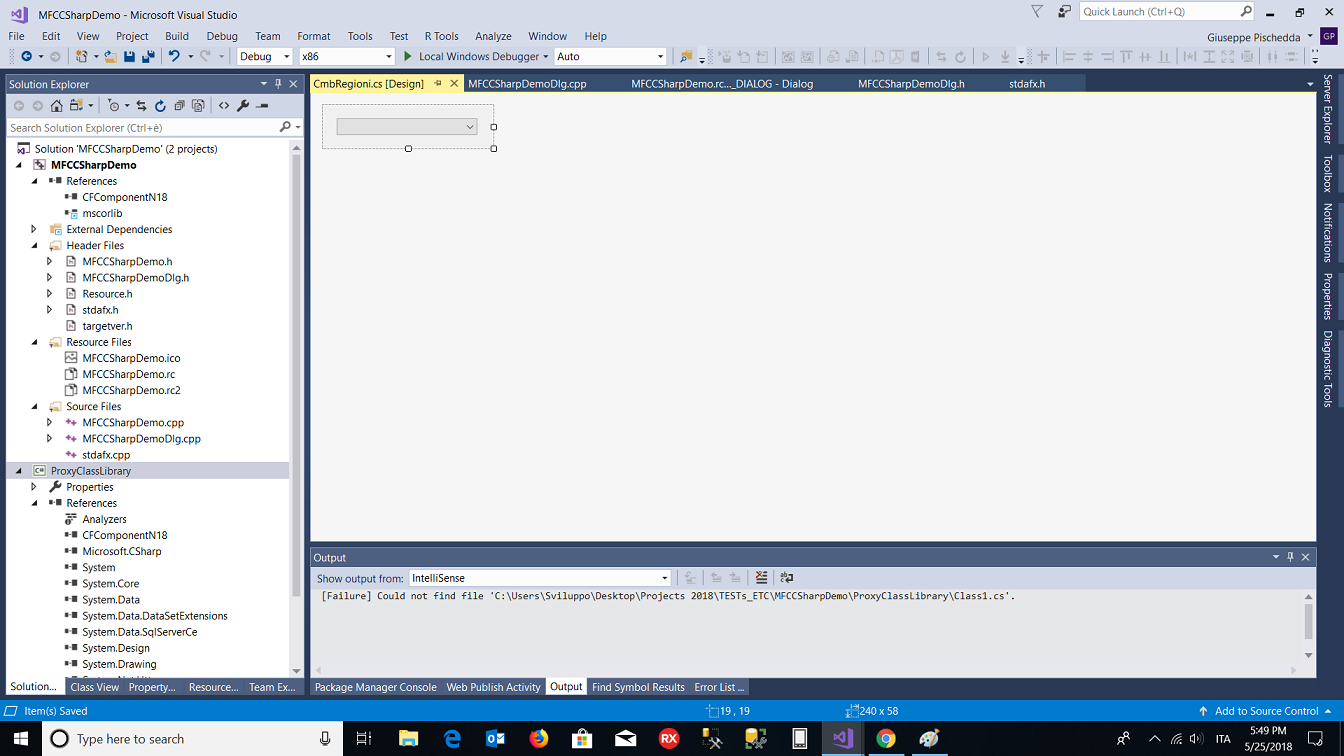This screenshot has width=1344, height=756.
Task: Collapse the ProxyClassLibrary project node
Action: (19, 471)
